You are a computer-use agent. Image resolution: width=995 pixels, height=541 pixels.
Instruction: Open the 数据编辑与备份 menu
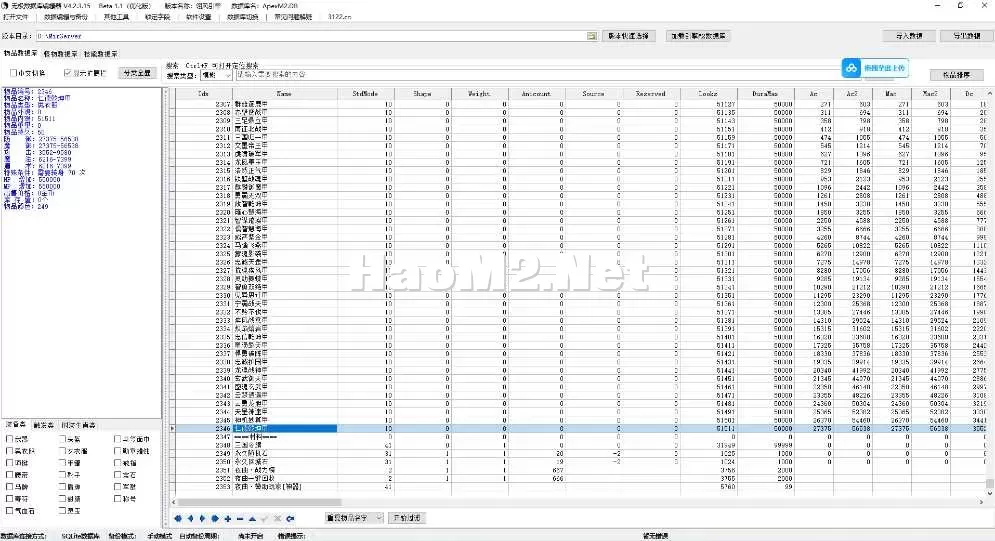(66, 16)
